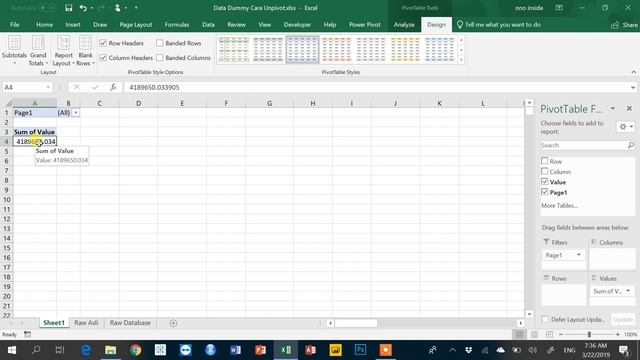Enable Banded Columns
640x360 pixels.
point(160,58)
